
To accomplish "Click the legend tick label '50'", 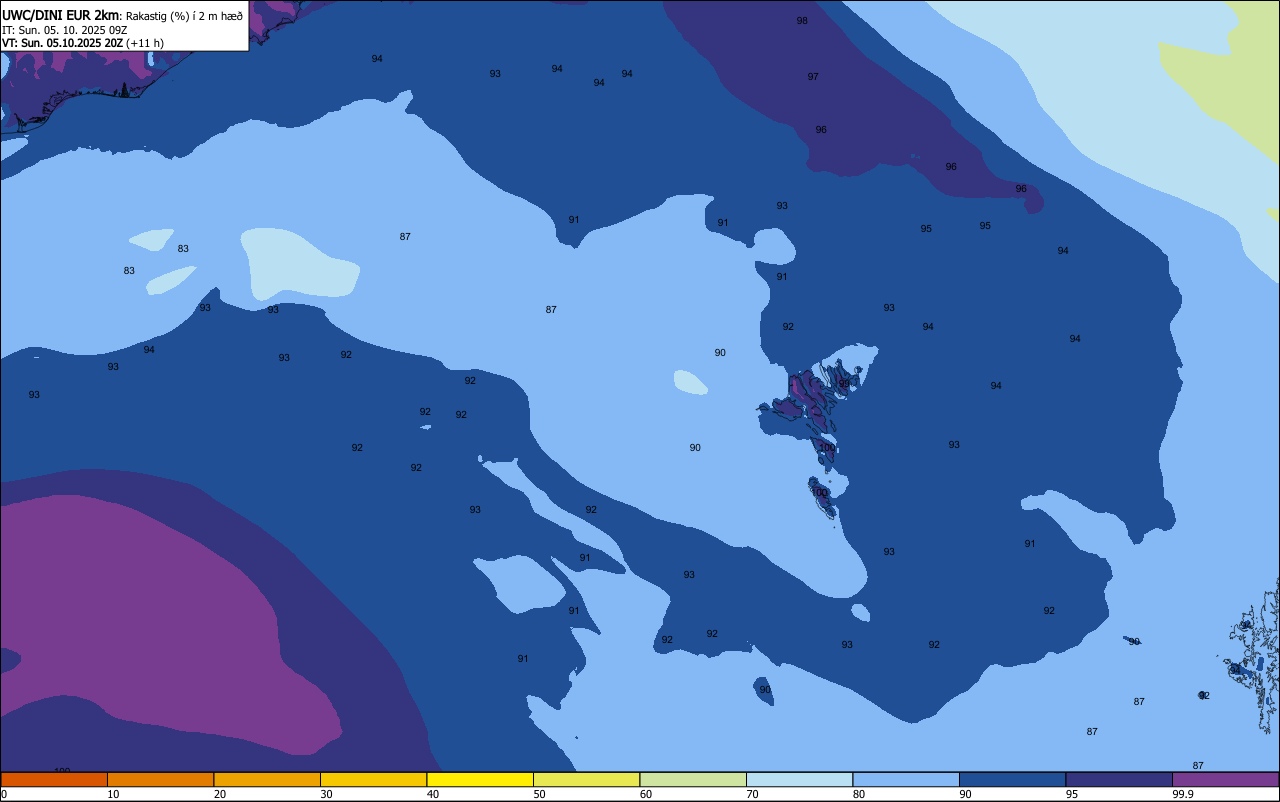I will click(539, 794).
